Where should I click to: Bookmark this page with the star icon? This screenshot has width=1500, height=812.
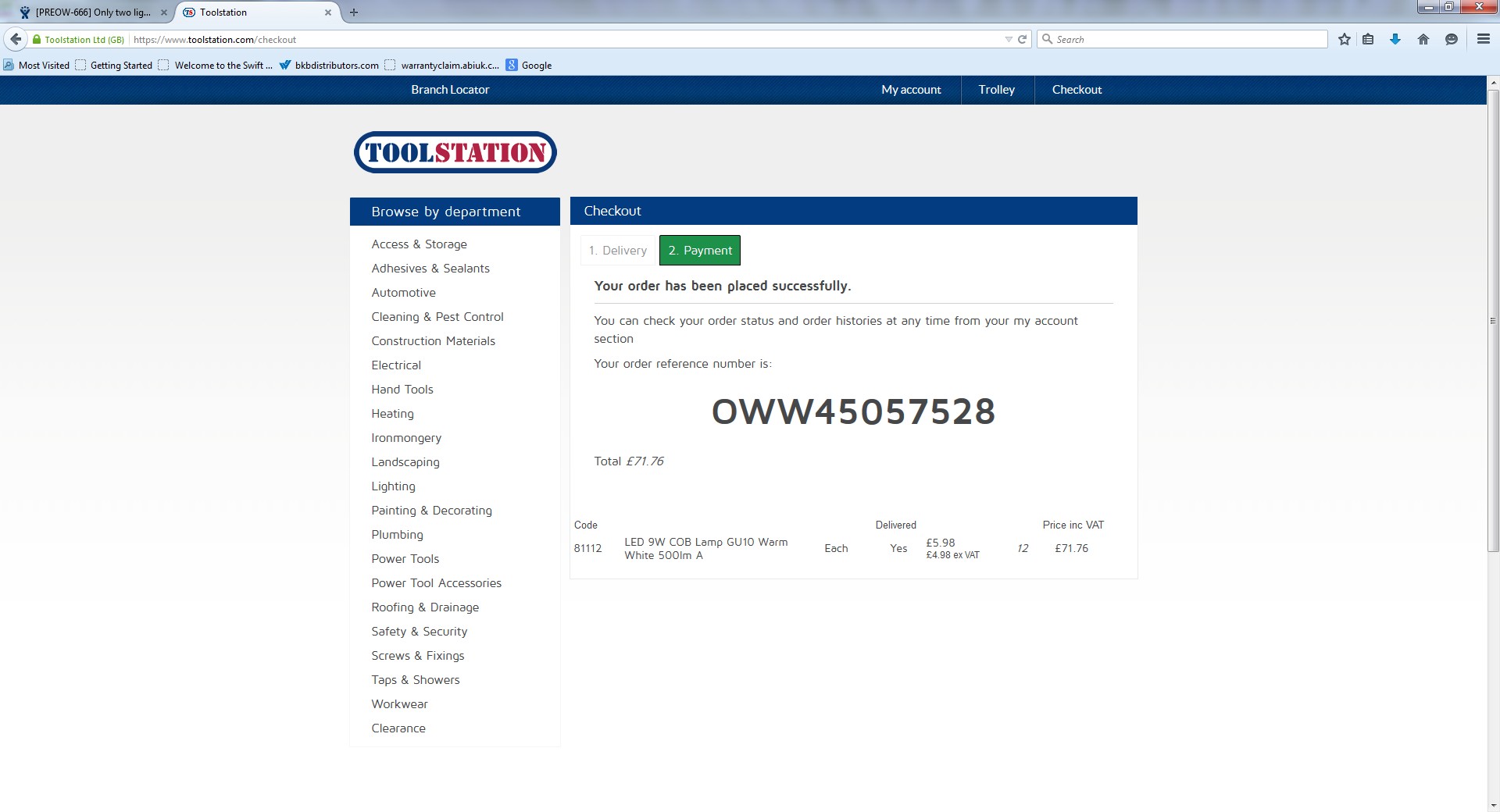pyautogui.click(x=1344, y=39)
